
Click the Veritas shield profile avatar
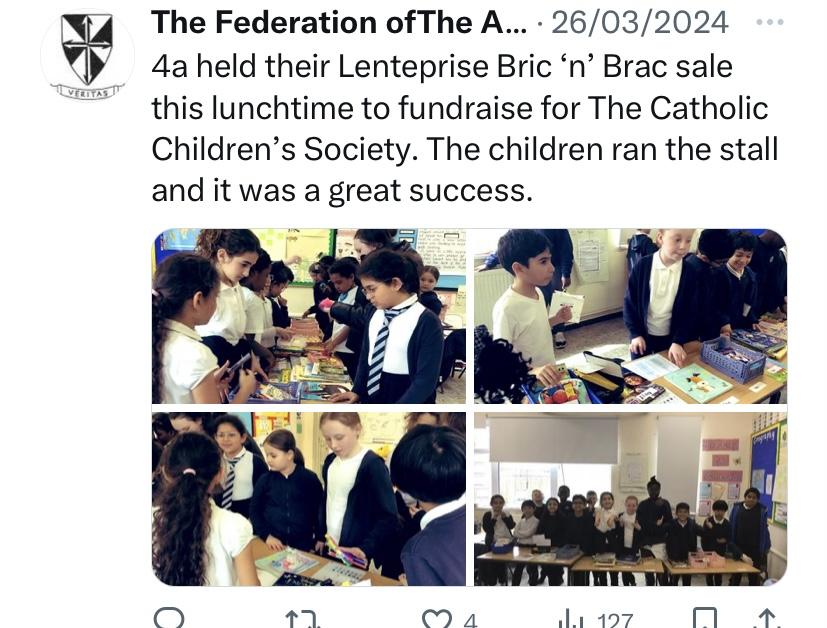click(x=88, y=56)
